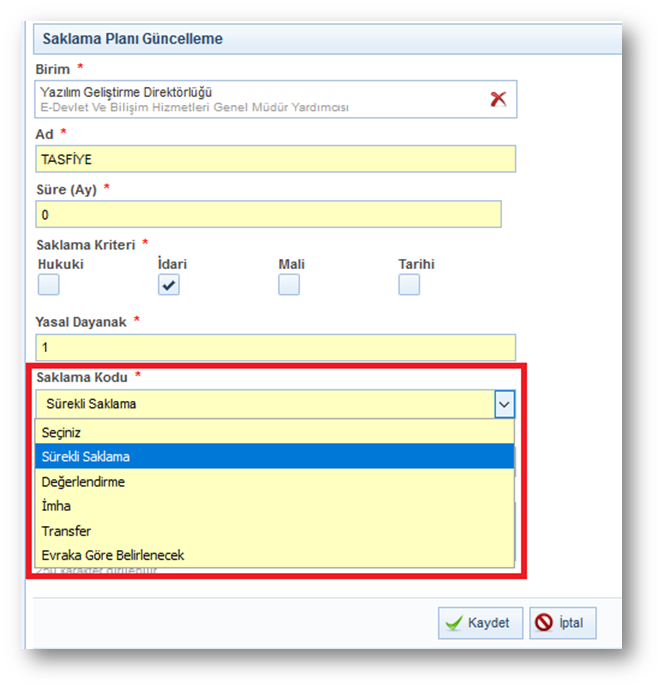Select the highlighted Sürekli Saklama option

point(275,456)
